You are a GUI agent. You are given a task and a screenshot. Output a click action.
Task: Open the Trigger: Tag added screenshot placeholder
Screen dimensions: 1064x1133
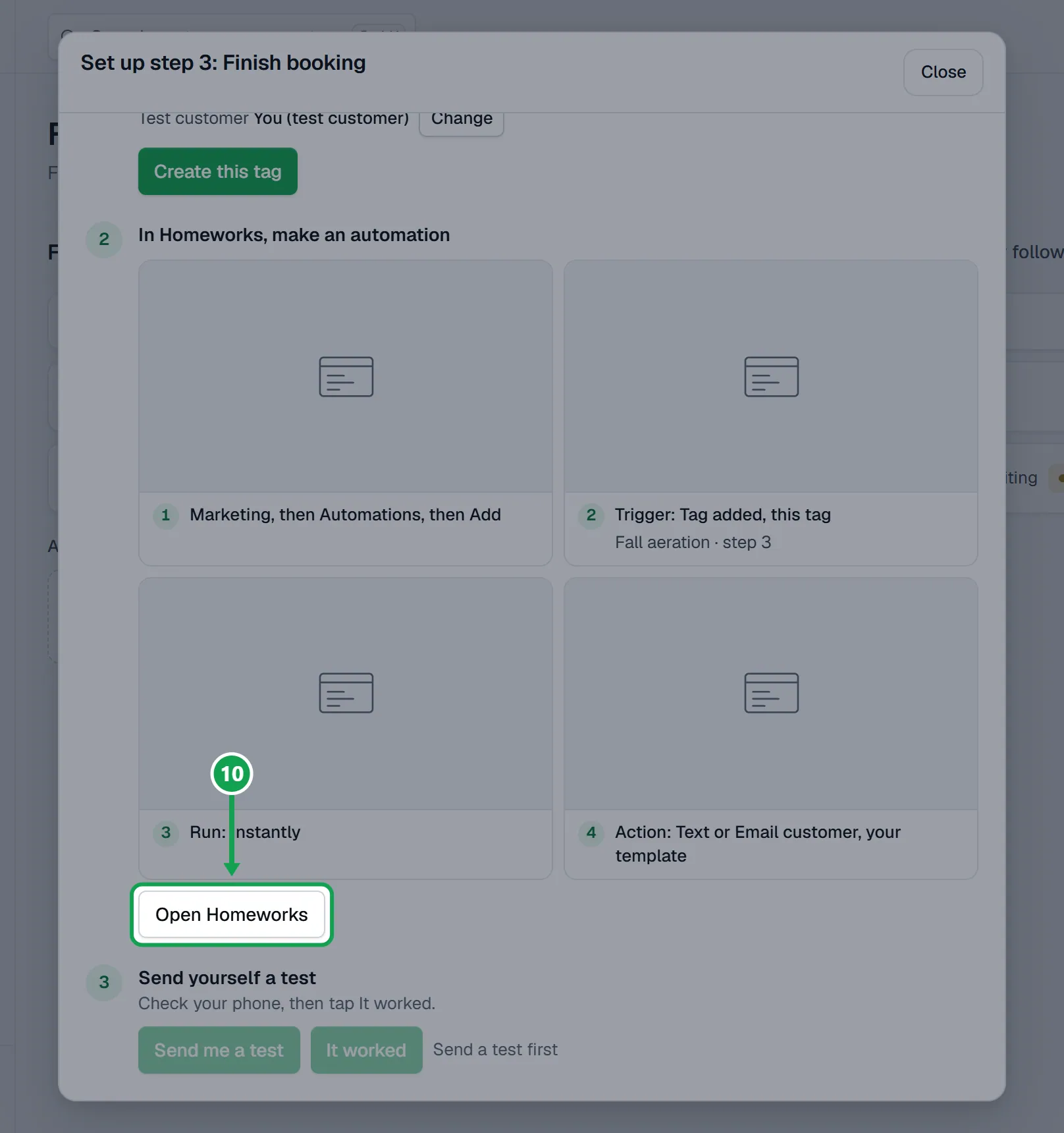coord(771,376)
